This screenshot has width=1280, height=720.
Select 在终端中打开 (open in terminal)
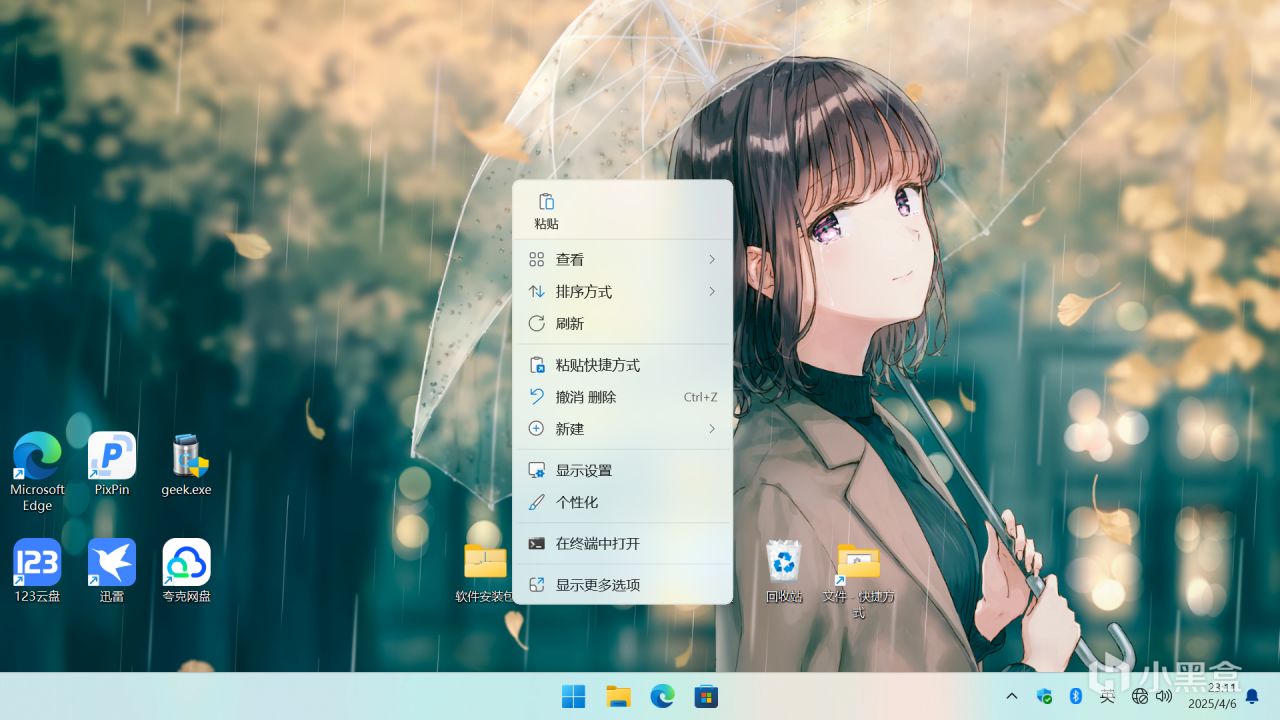(622, 543)
